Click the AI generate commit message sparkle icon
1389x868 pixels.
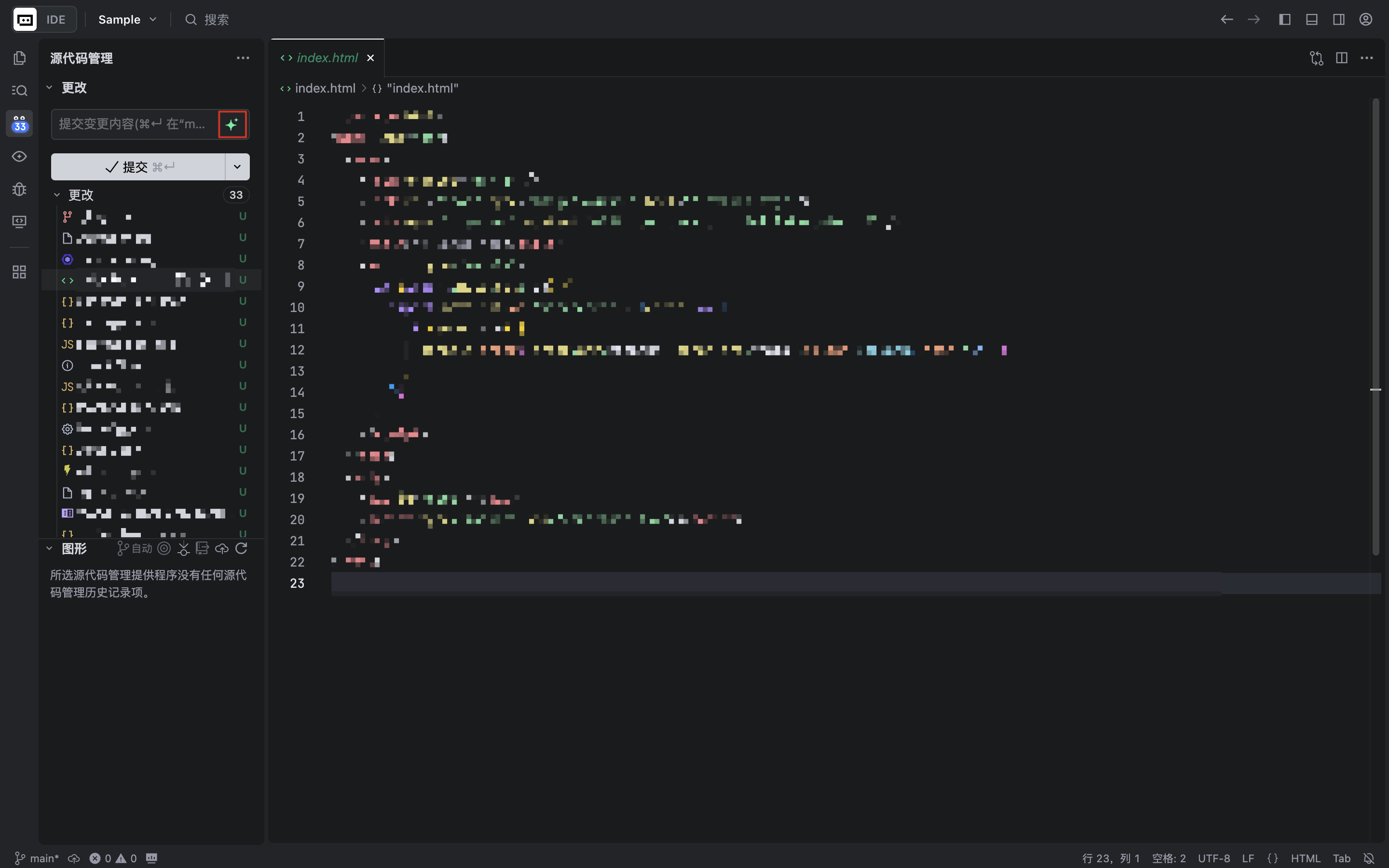(x=232, y=124)
